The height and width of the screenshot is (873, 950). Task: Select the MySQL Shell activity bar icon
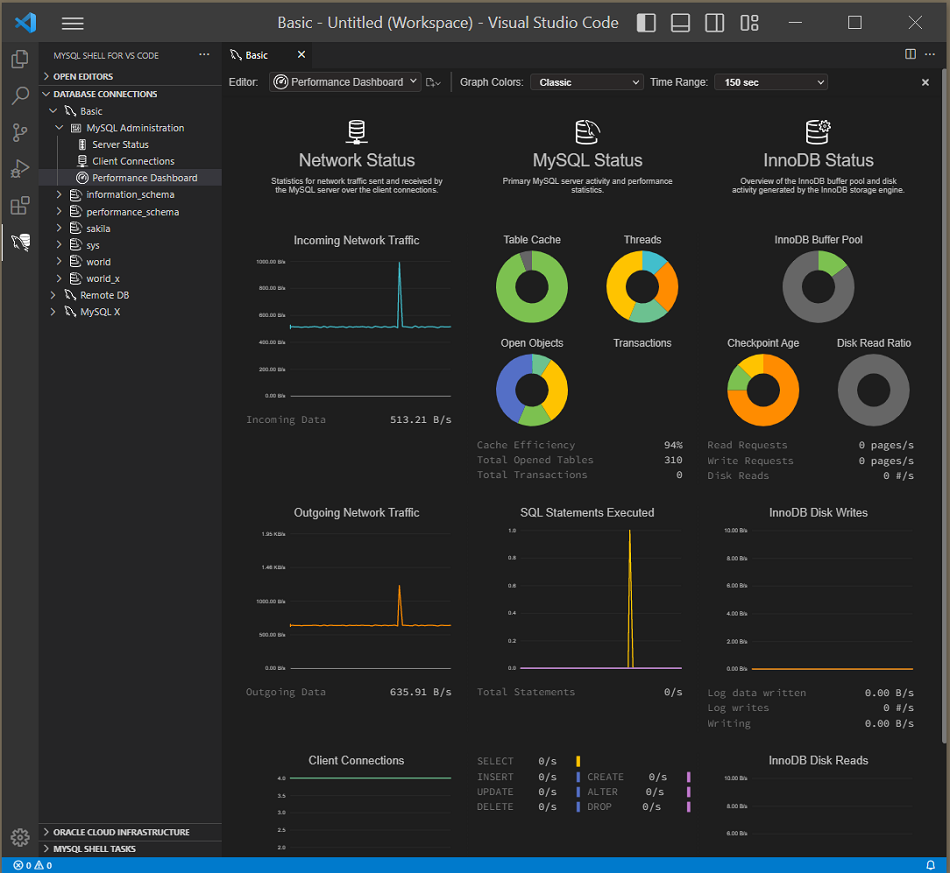click(x=19, y=242)
